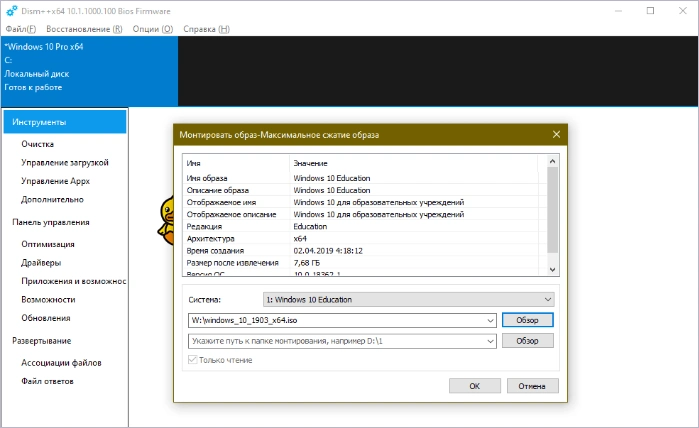Expand the Система dropdown list
Viewport: 699px width, 428px height.
[x=547, y=299]
